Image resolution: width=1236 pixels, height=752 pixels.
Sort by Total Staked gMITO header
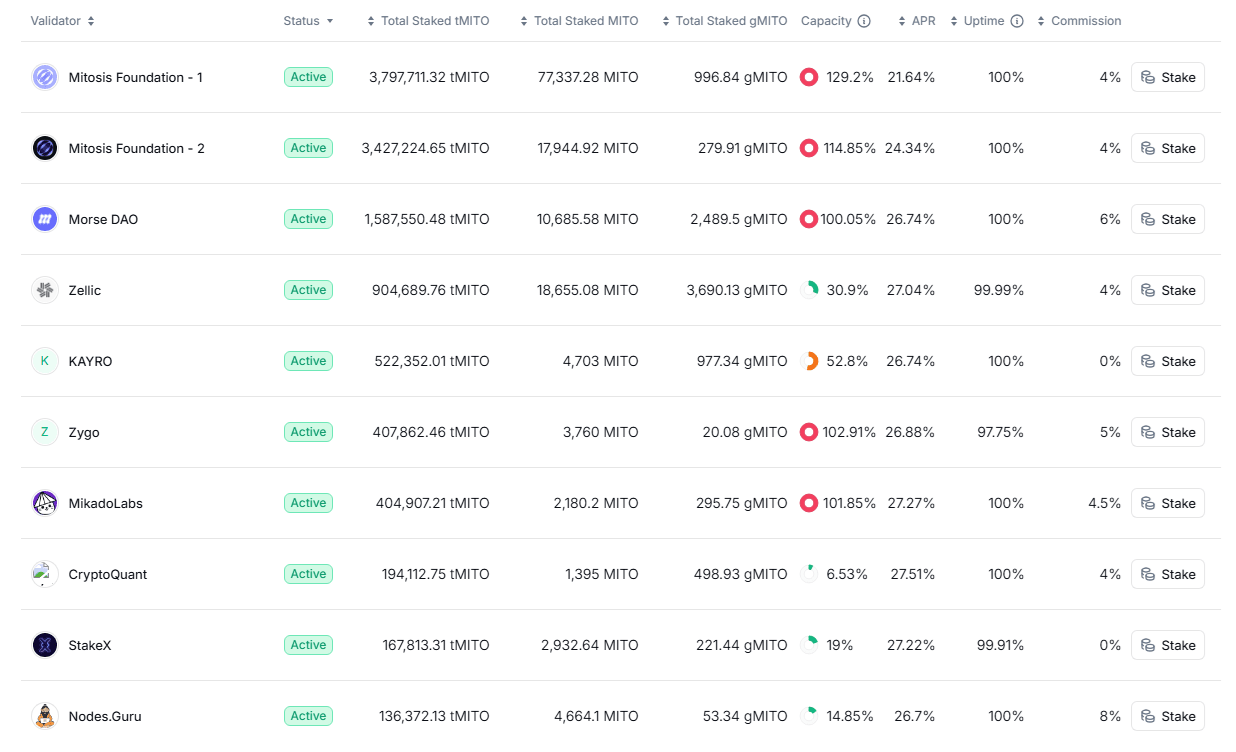(724, 21)
